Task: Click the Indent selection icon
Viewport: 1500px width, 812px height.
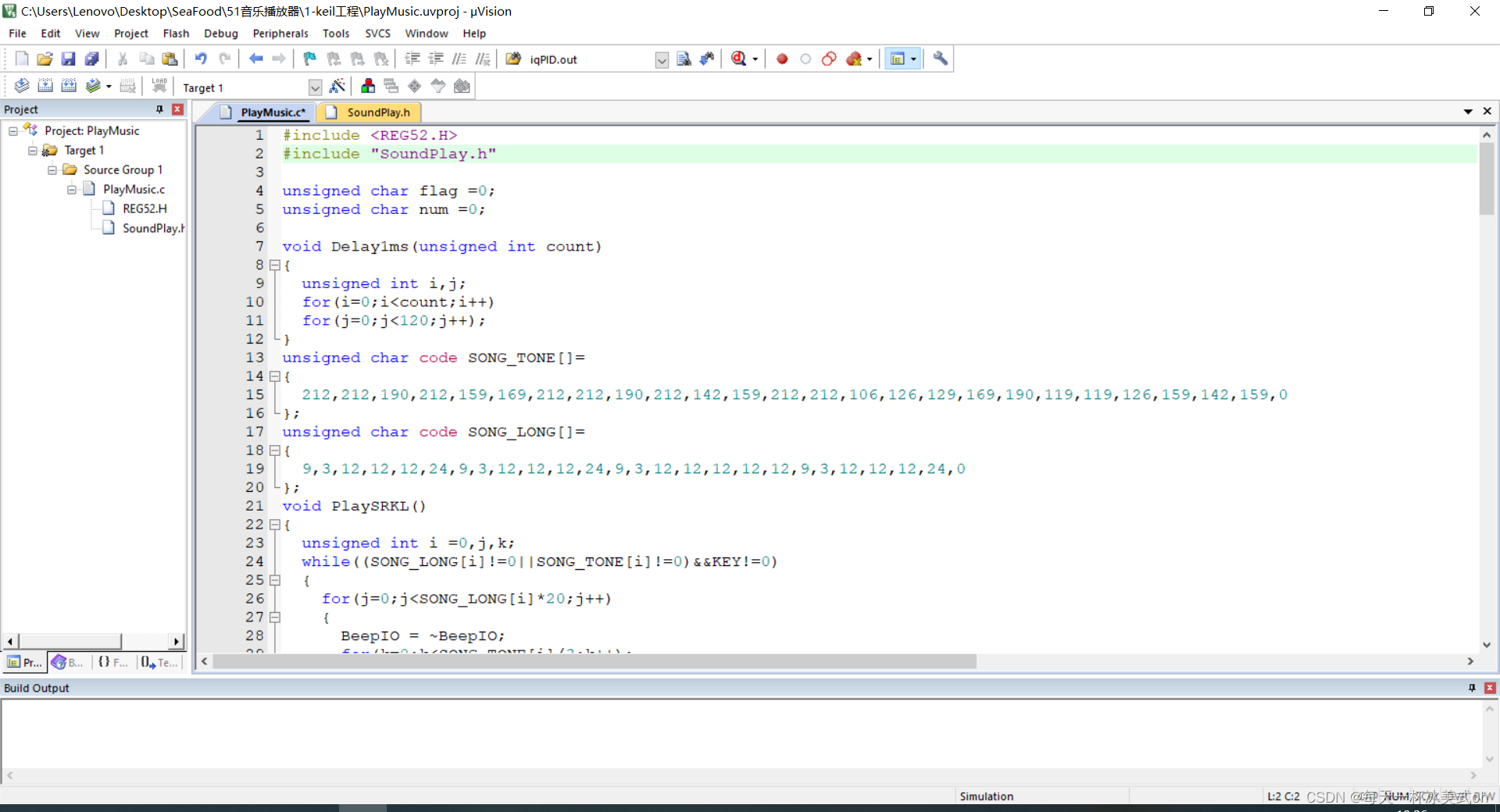Action: click(x=412, y=59)
